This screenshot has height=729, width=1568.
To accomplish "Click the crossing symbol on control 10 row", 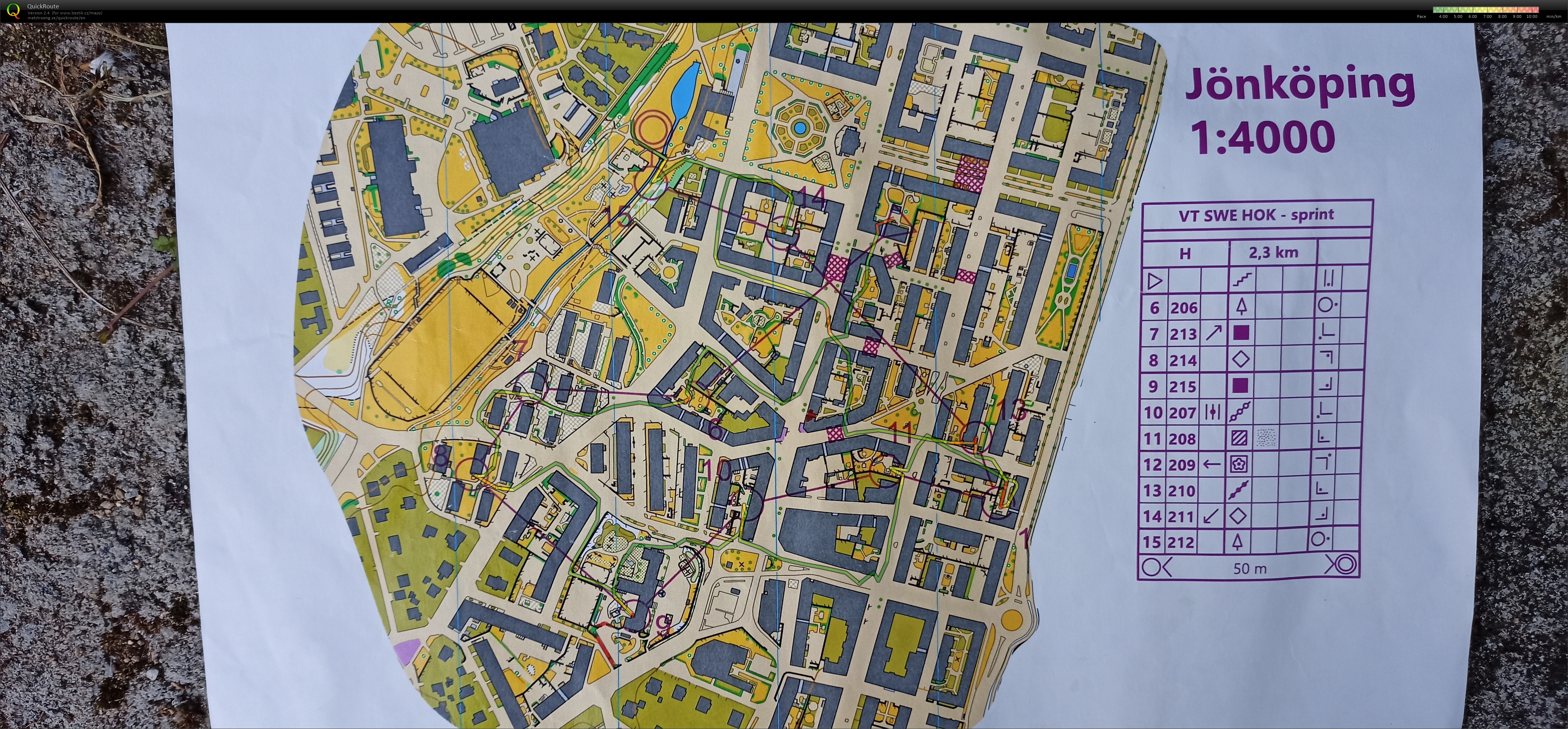I will click(x=1213, y=412).
